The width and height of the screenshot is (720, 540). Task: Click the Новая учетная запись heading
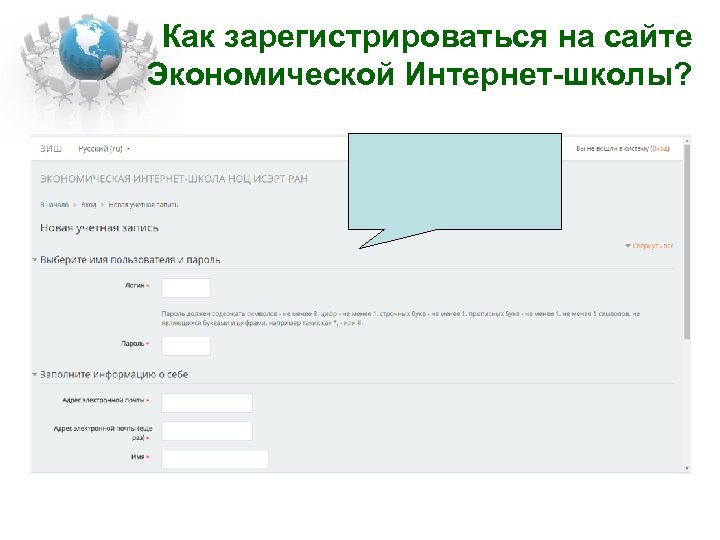tap(99, 228)
